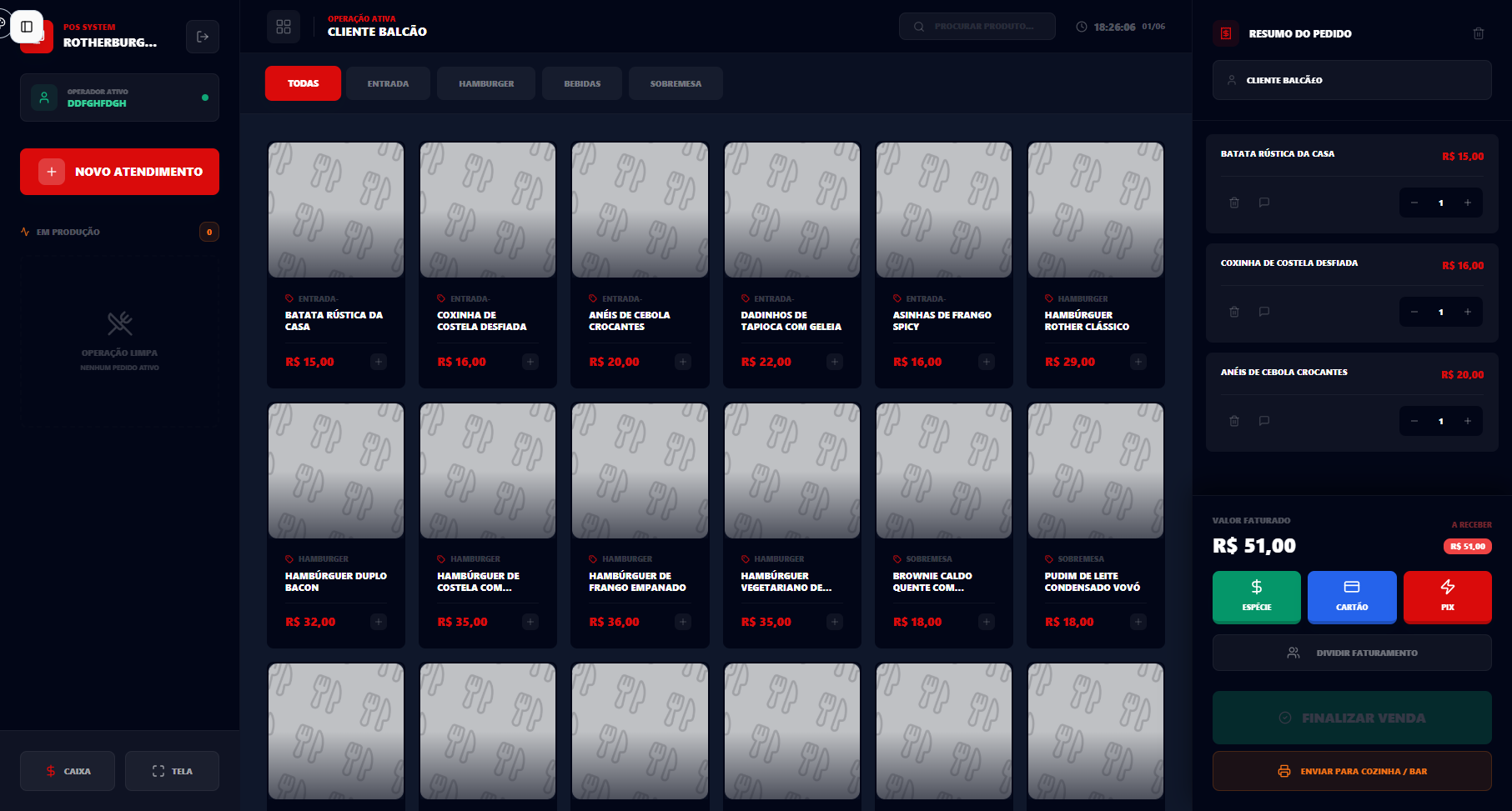1512x811 pixels.
Task: Delete Anéis de Cebola from order
Action: pyautogui.click(x=1234, y=421)
